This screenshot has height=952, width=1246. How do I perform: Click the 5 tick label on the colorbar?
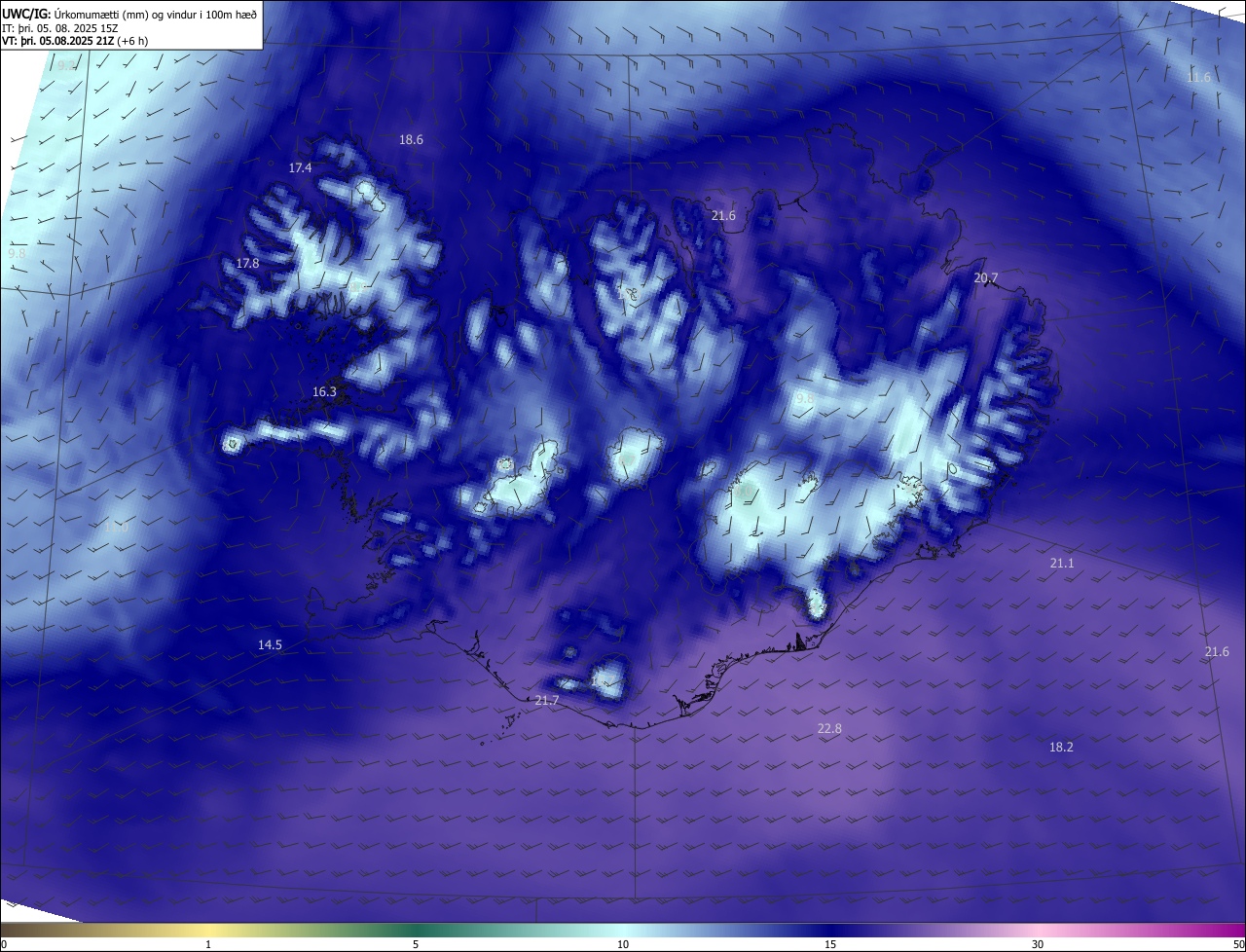[x=416, y=944]
